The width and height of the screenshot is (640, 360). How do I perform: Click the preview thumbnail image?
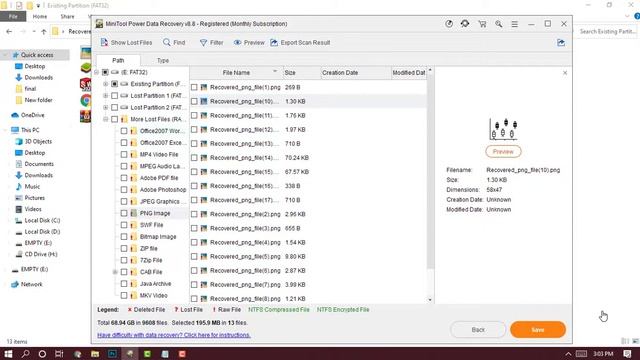click(x=503, y=129)
